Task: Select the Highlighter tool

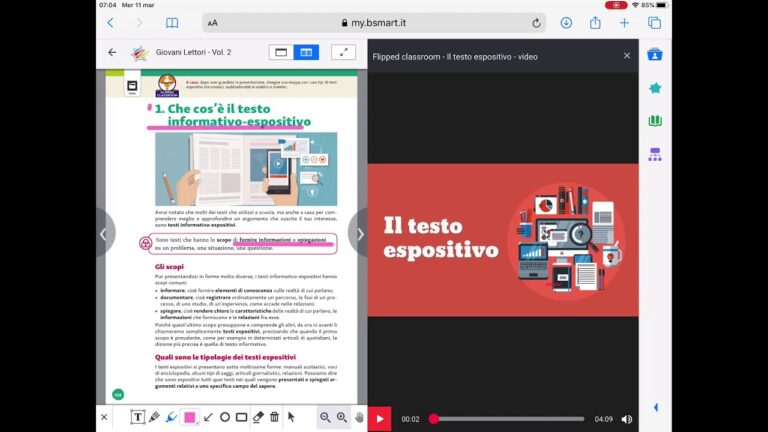Action: [x=171, y=417]
